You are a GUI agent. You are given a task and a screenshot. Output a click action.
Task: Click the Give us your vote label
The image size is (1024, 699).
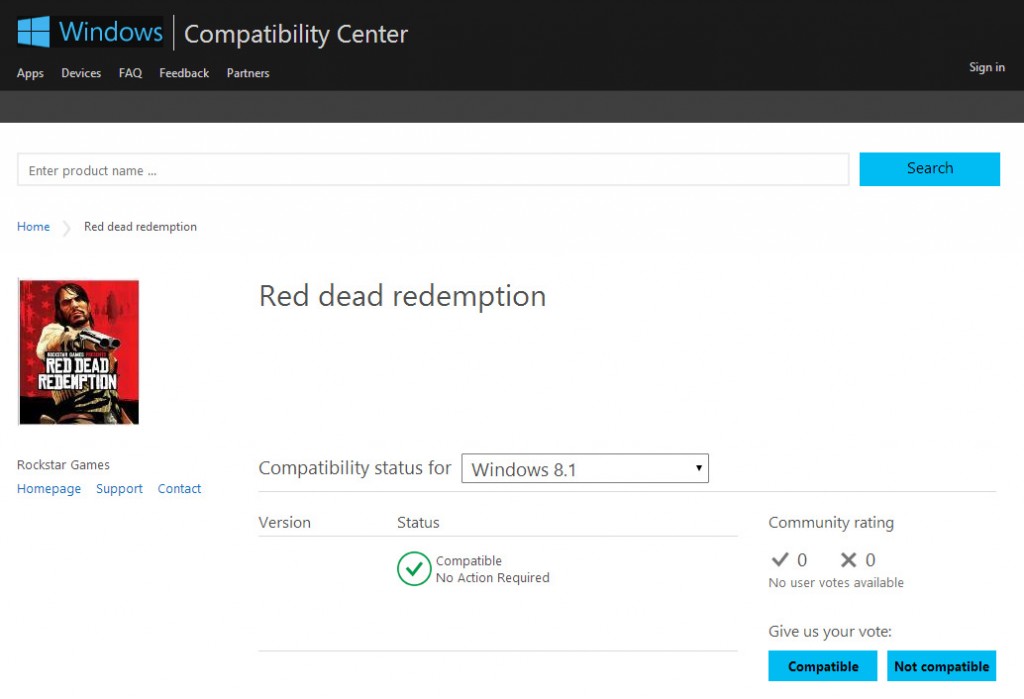click(x=829, y=631)
